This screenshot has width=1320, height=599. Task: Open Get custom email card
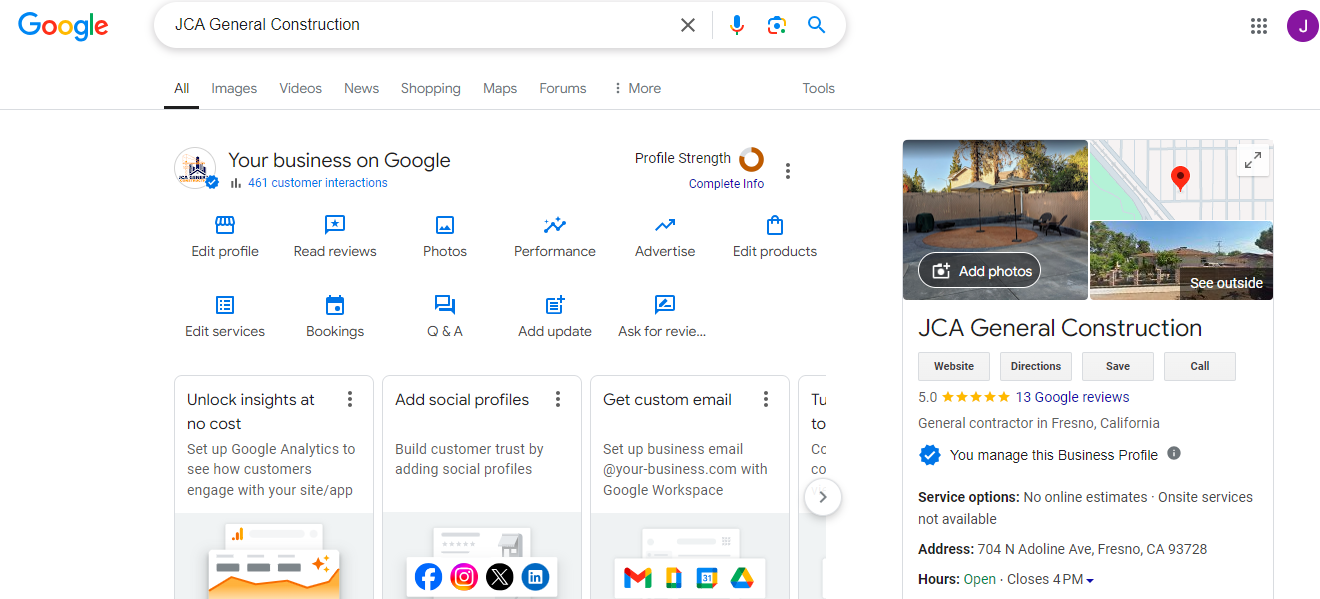[690, 487]
